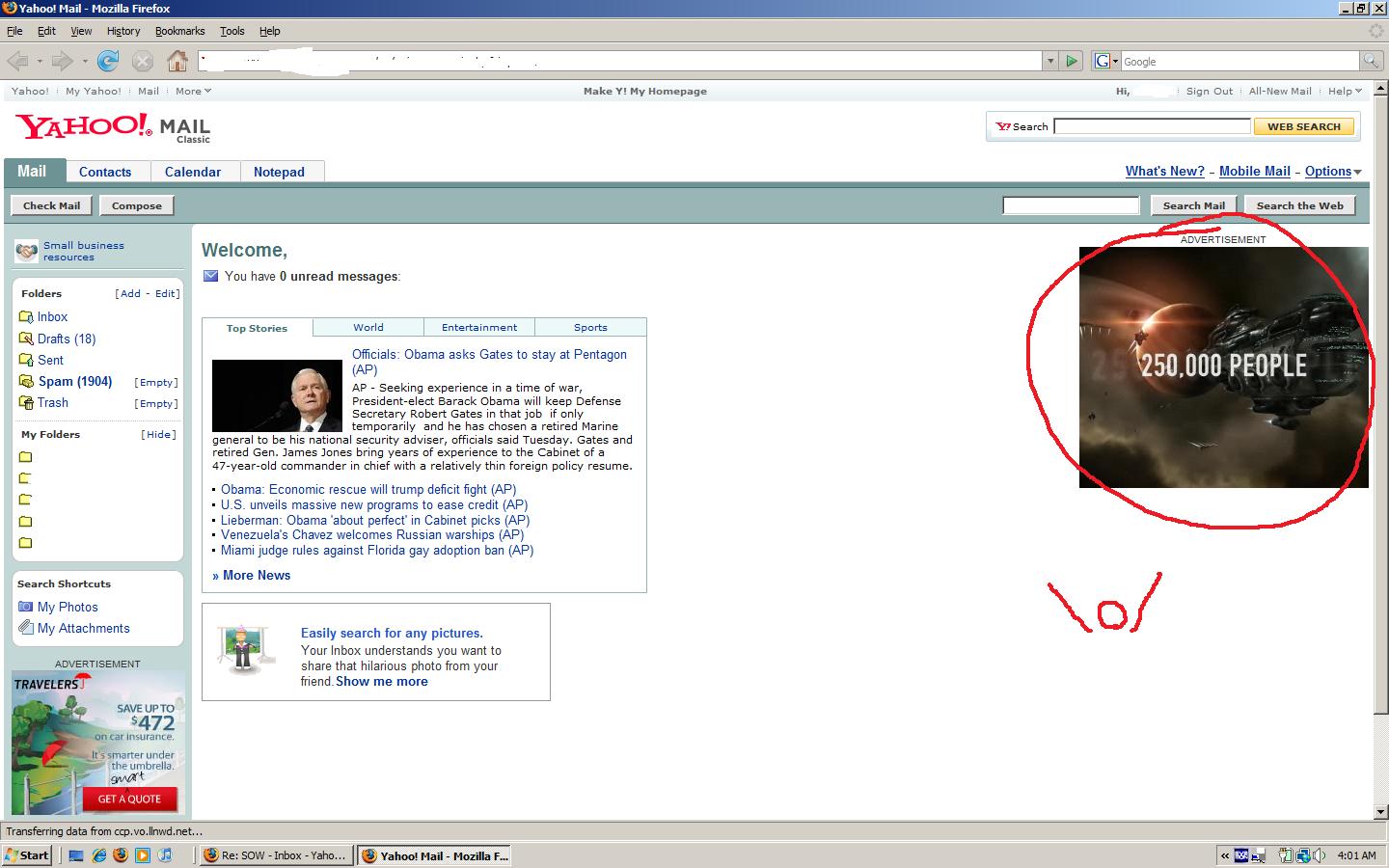Hide the My Folders list

159,435
